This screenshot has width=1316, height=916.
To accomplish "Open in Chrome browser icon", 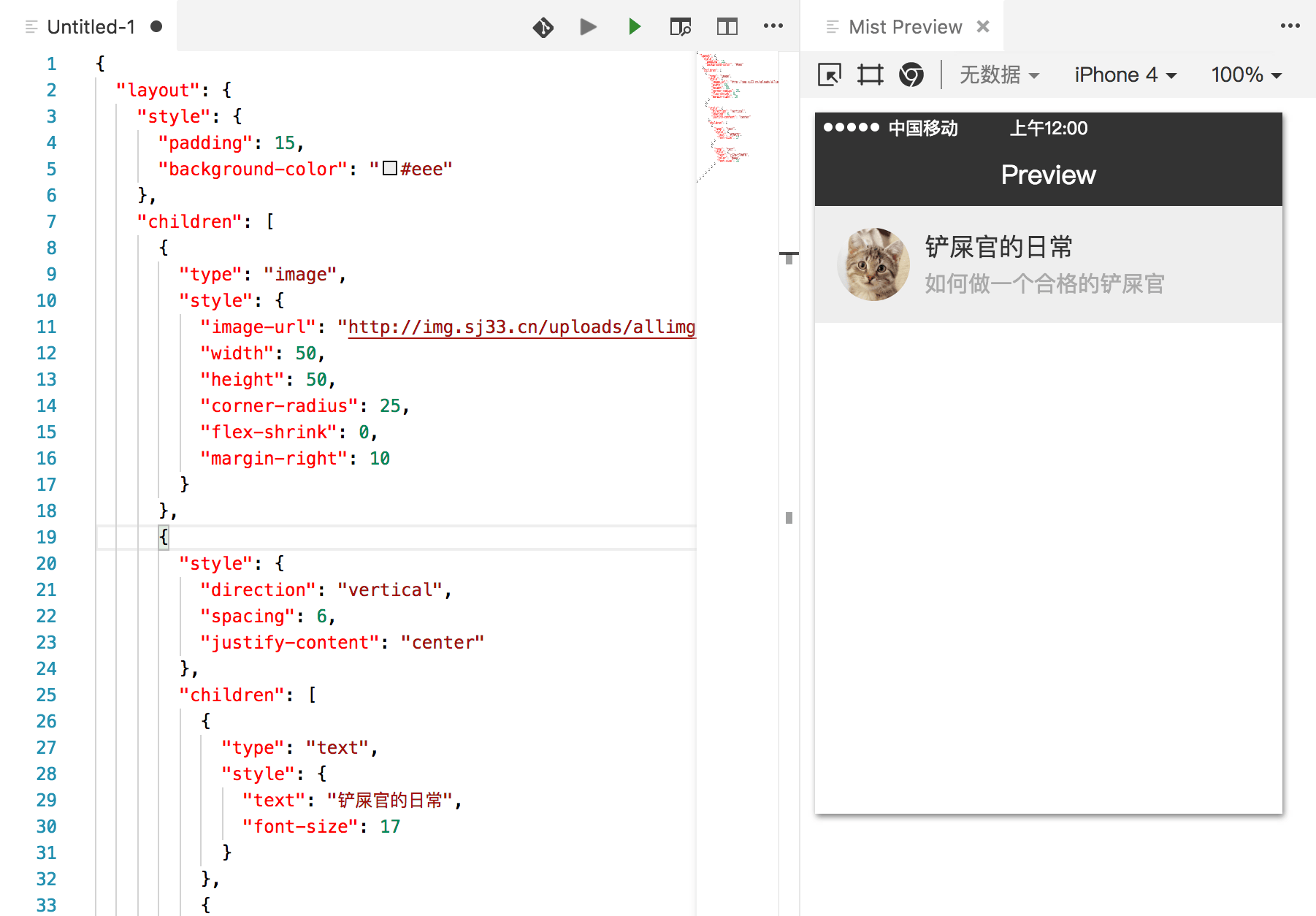I will coord(911,75).
